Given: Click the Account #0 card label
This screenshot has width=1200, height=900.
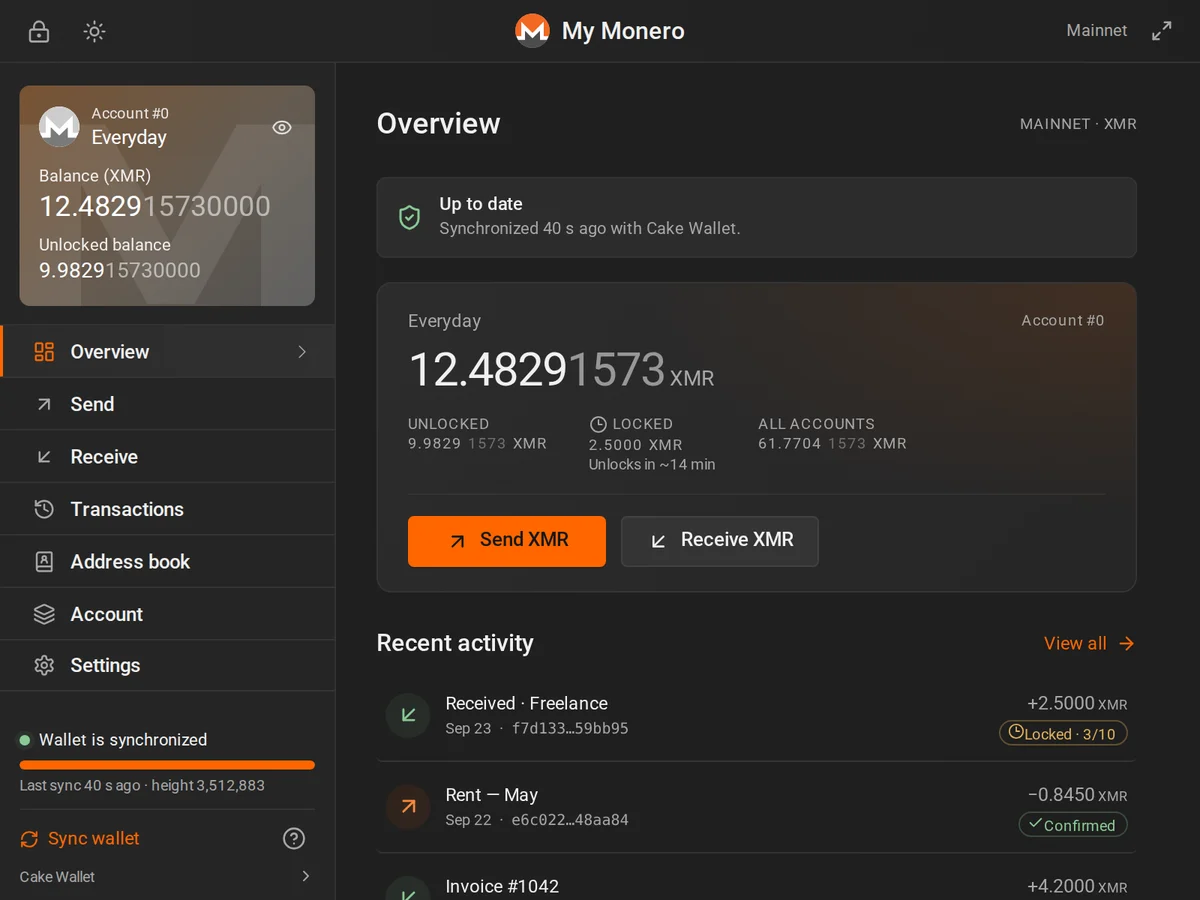Looking at the screenshot, I should coord(1063,321).
